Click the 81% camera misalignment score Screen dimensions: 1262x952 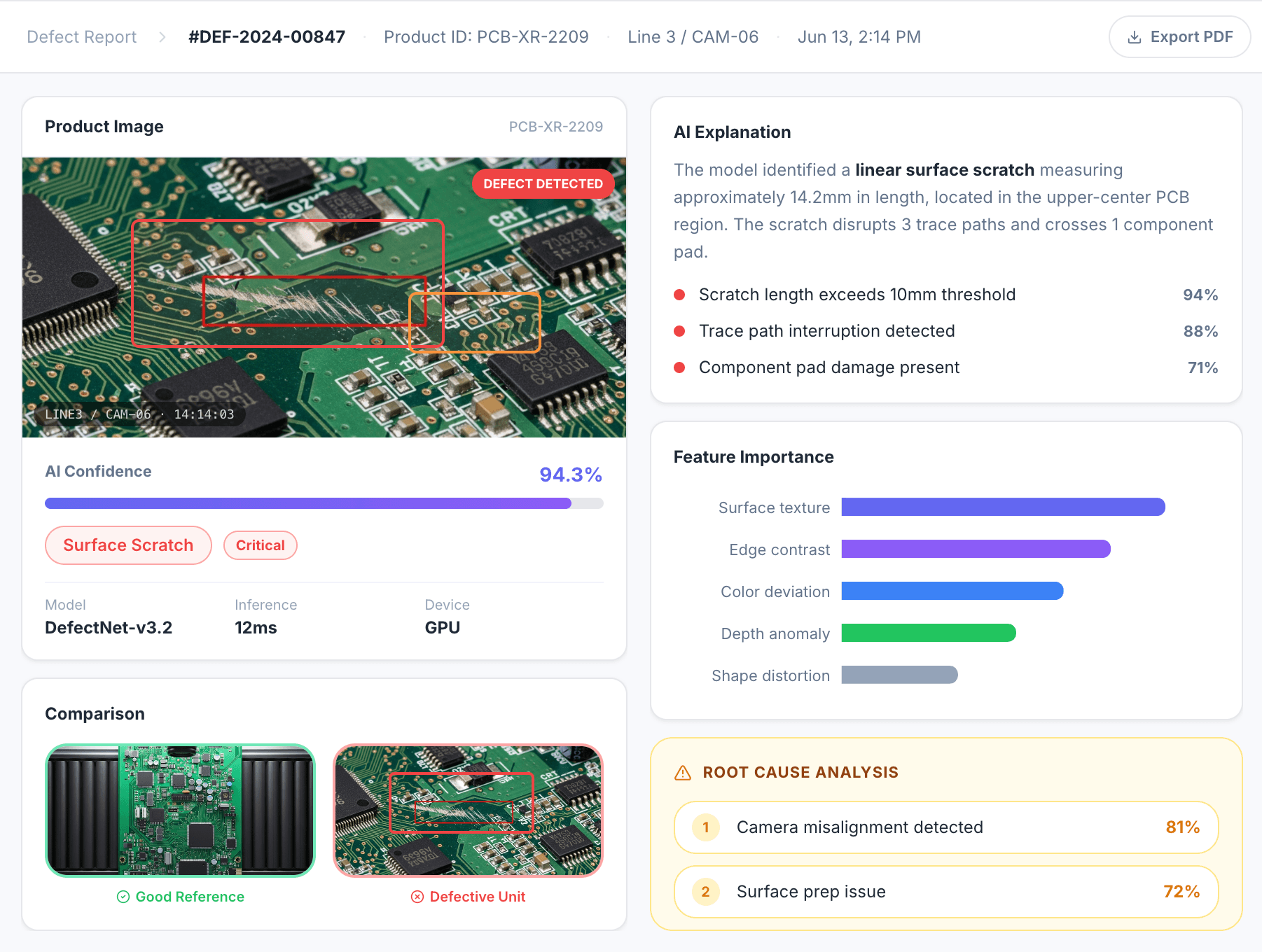click(x=1183, y=827)
